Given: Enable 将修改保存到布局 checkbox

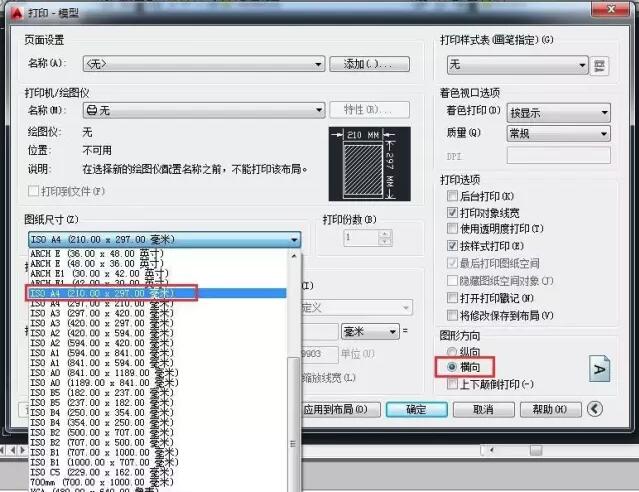Looking at the screenshot, I should tap(452, 315).
